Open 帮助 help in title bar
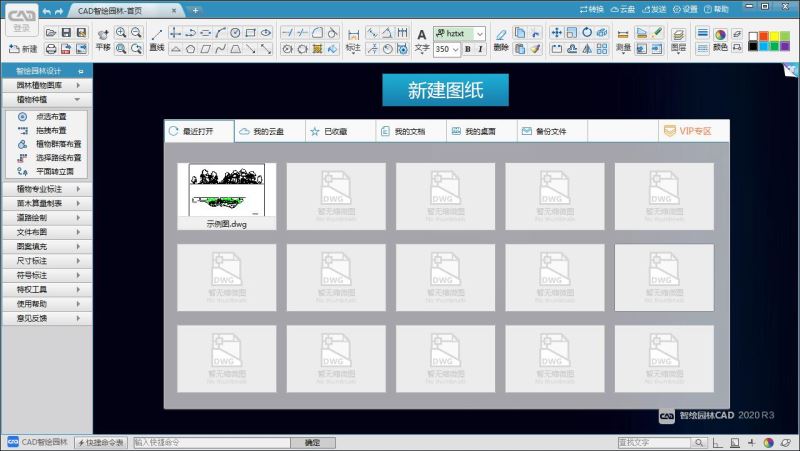Image resolution: width=800 pixels, height=451 pixels. point(716,9)
